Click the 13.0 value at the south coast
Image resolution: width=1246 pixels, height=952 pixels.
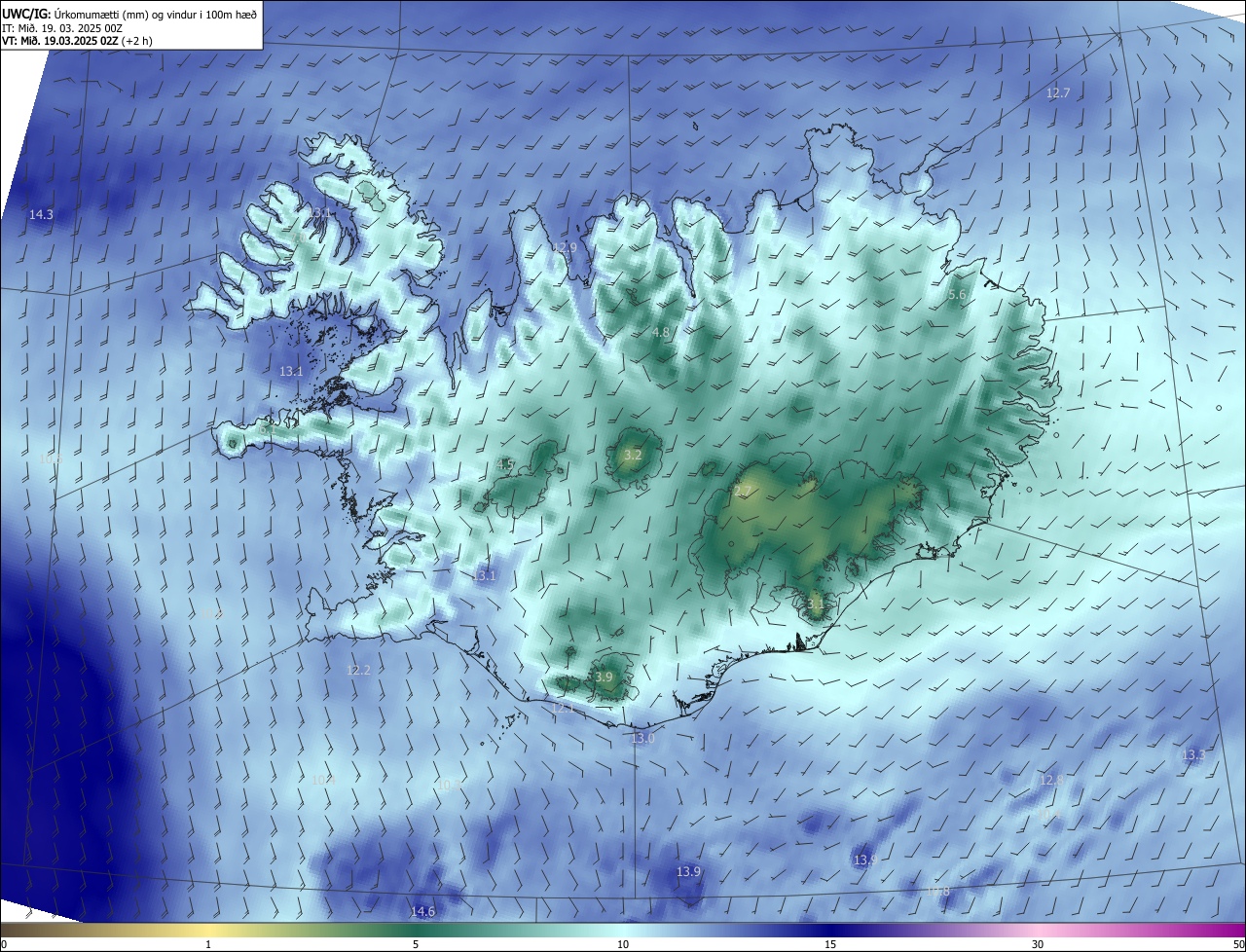pos(642,739)
